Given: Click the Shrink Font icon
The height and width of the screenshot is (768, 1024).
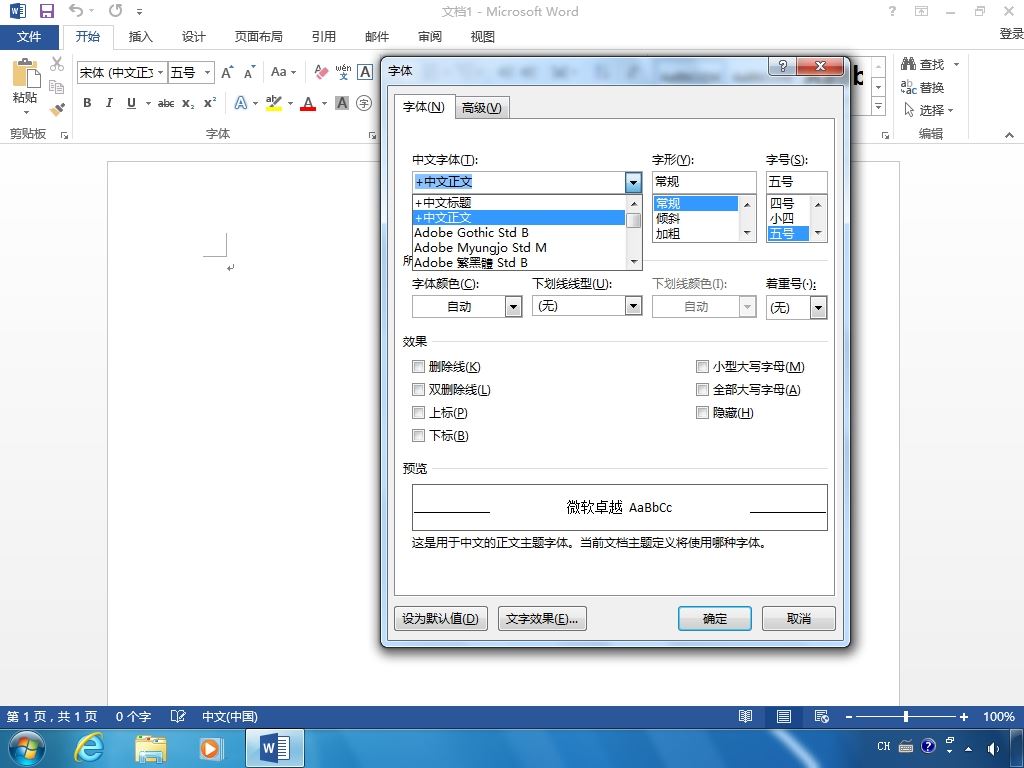Looking at the screenshot, I should [249, 72].
